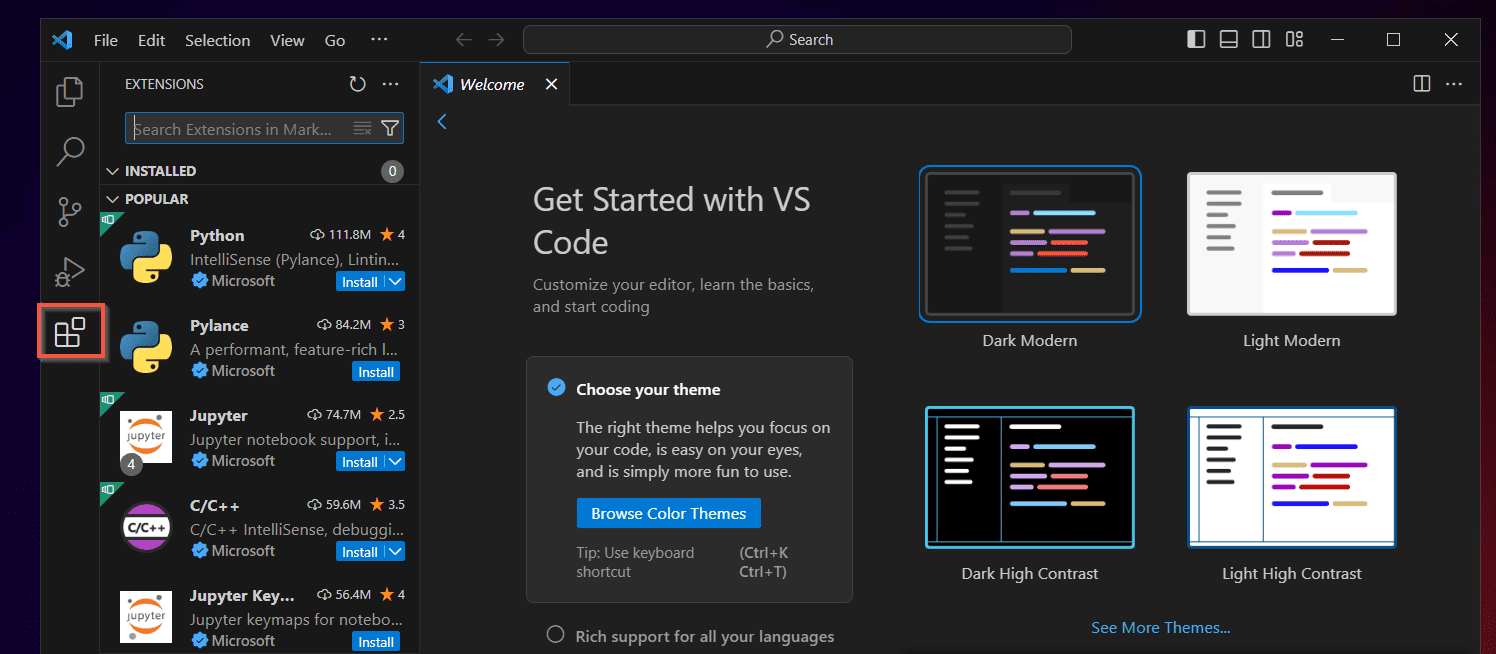
Task: Open the Run and Debug view
Action: pos(69,271)
